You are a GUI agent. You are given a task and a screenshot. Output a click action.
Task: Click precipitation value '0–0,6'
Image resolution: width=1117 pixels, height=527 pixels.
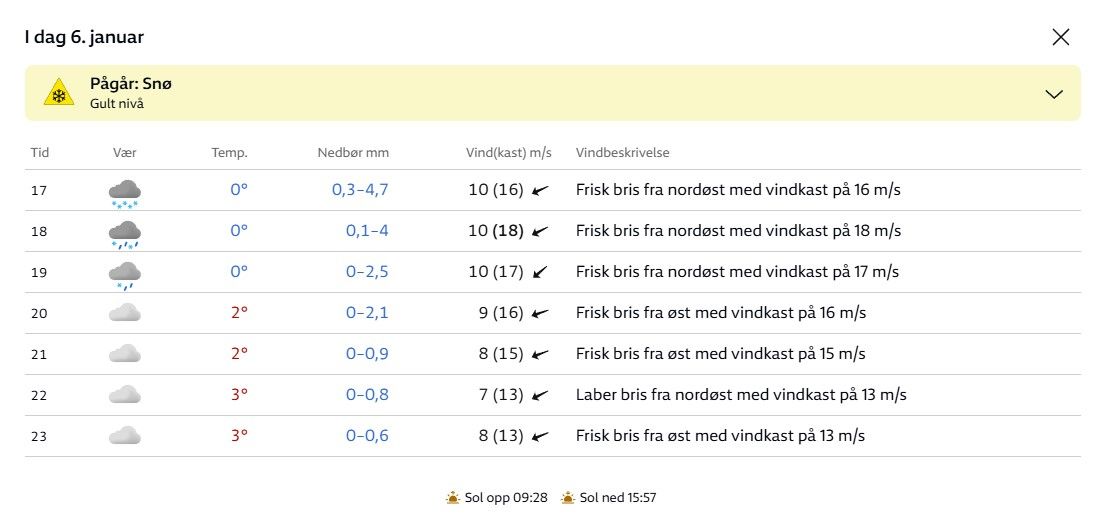pos(368,436)
